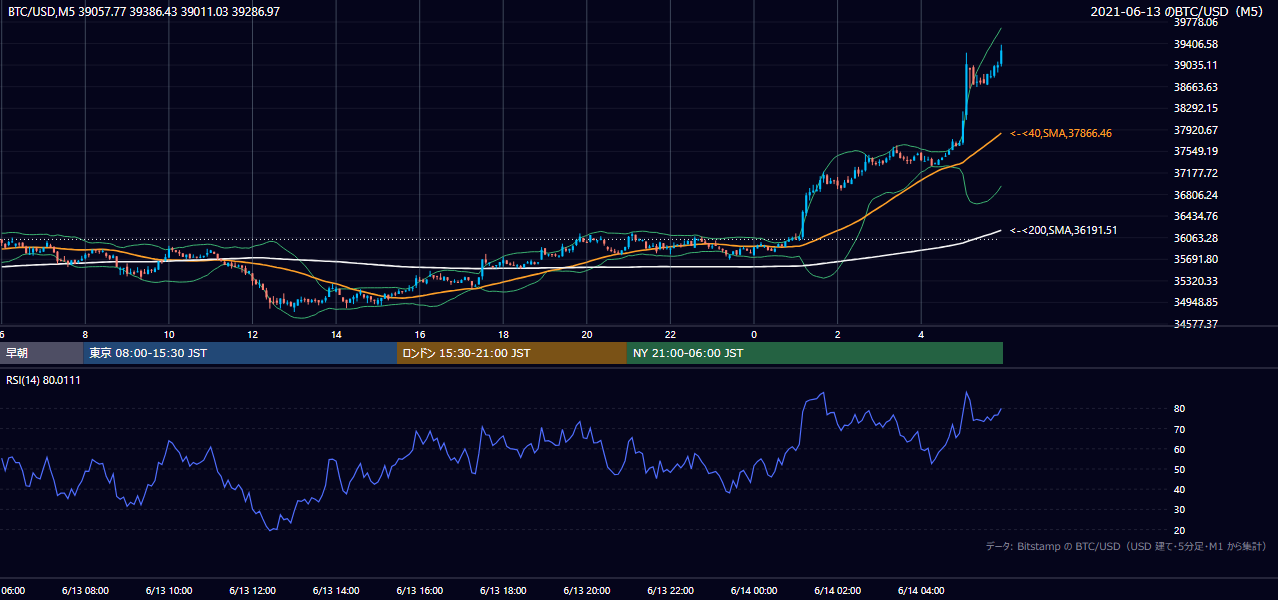Select the 6/13 08:00 bottom time label

point(85,591)
